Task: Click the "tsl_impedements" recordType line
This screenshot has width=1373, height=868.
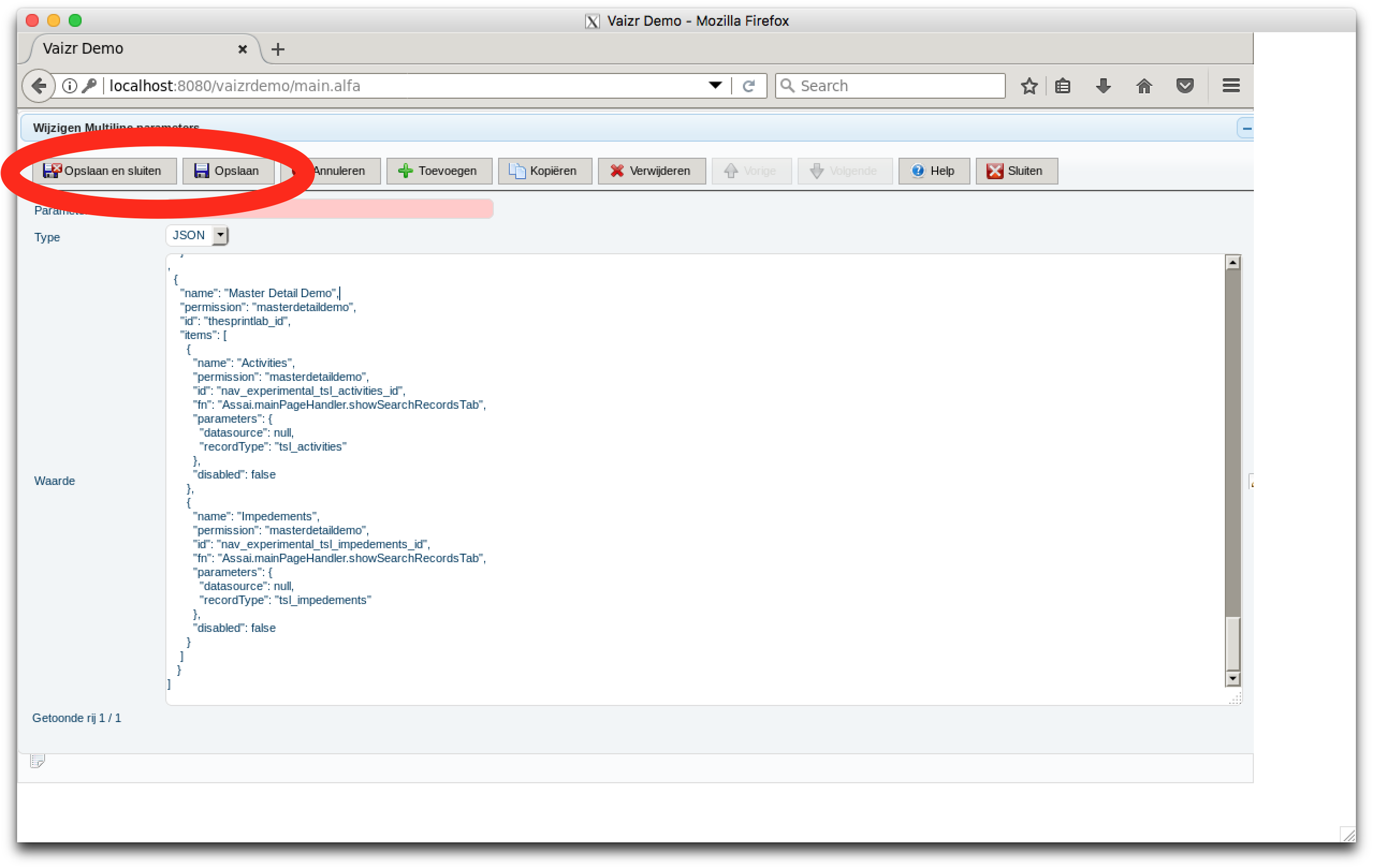Action: click(285, 600)
